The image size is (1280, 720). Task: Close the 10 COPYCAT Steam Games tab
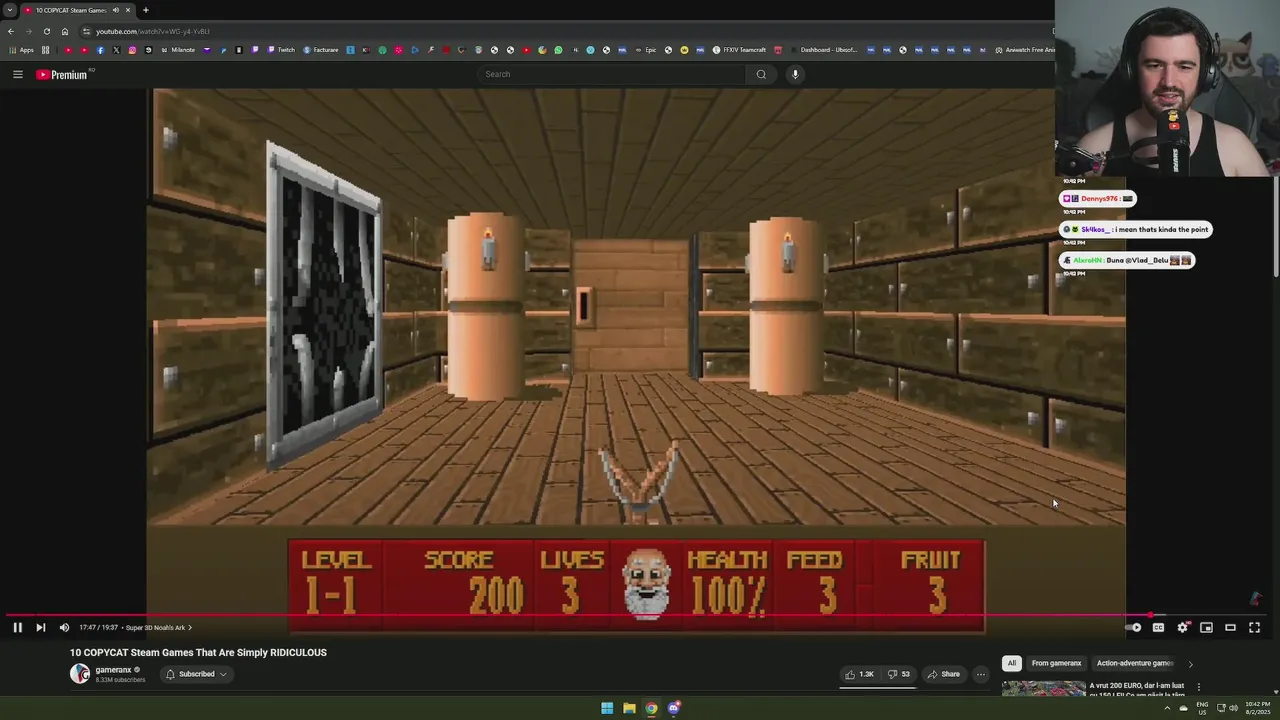[x=128, y=10]
